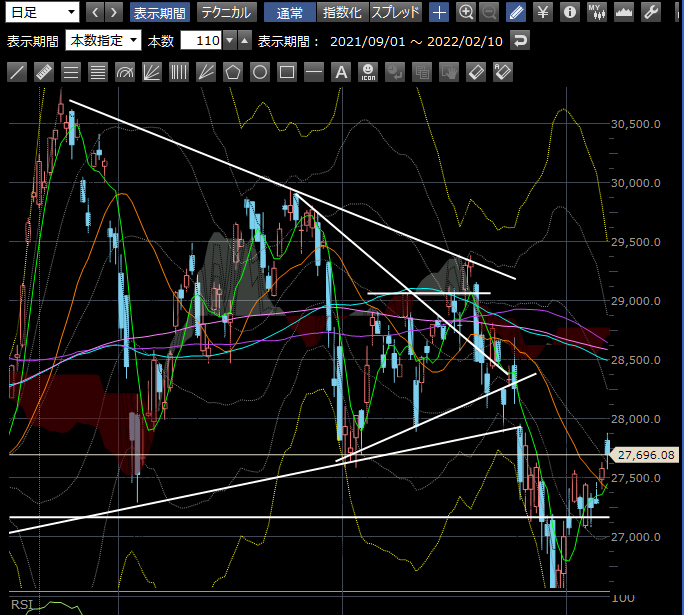Select the circle drawing tool
The image size is (684, 615).
[x=260, y=72]
